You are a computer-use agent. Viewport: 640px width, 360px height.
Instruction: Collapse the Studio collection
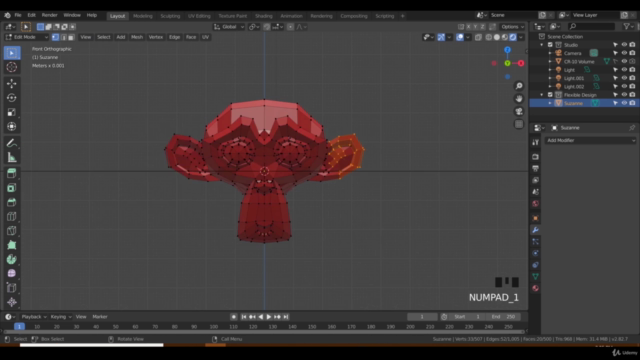point(542,45)
